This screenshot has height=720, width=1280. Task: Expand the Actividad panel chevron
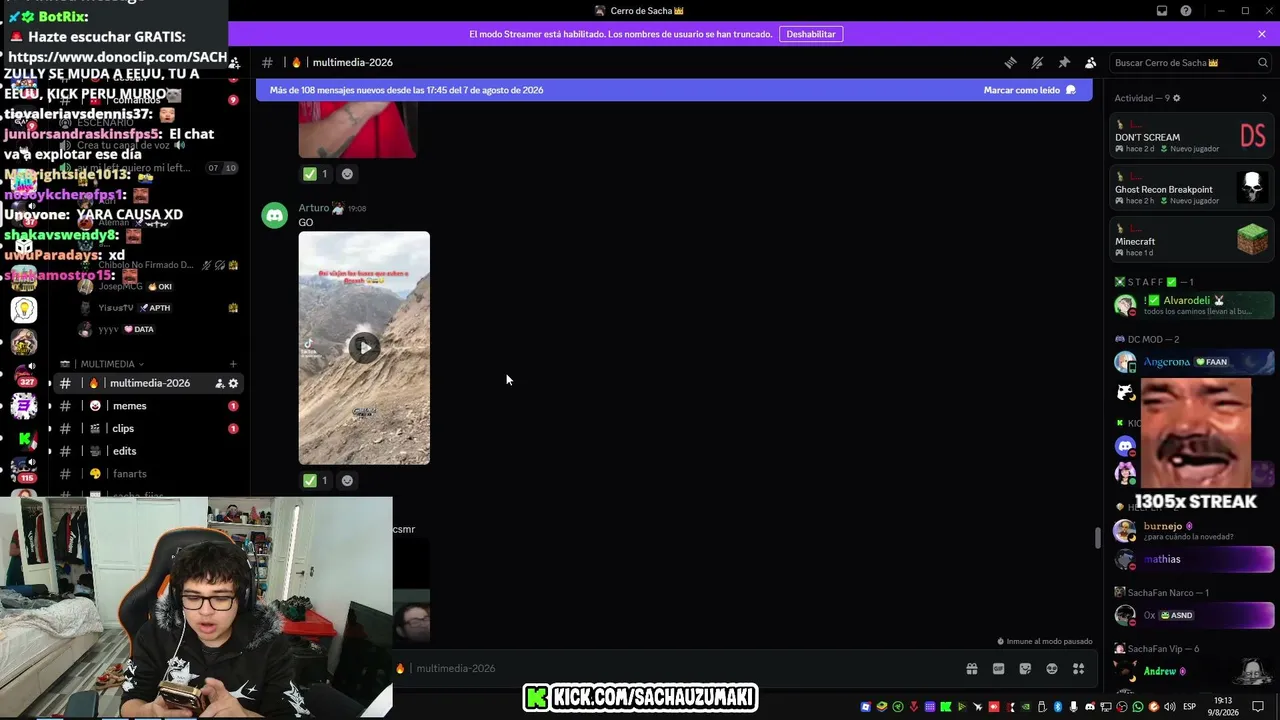1264,98
